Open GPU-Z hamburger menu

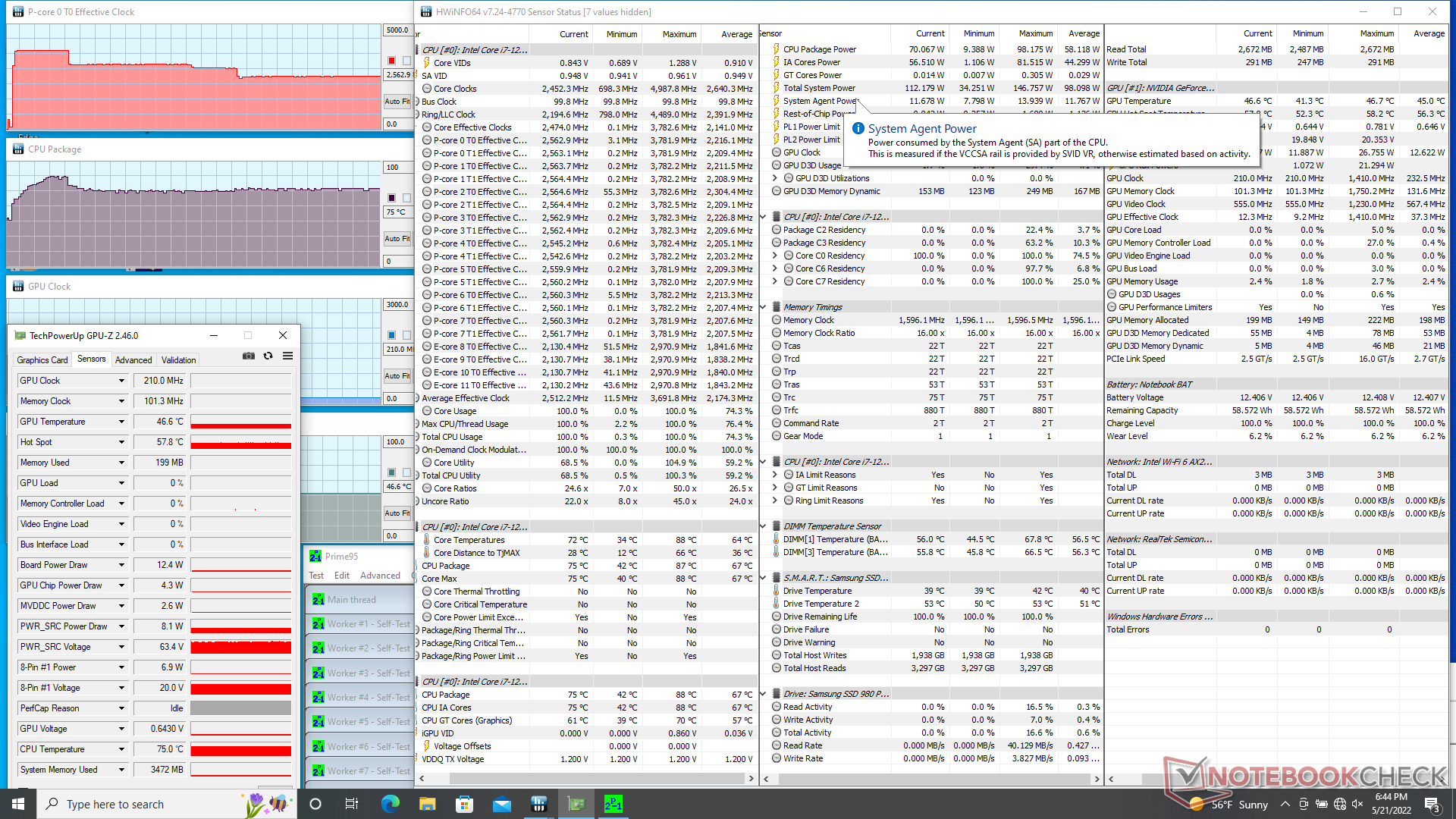[288, 356]
